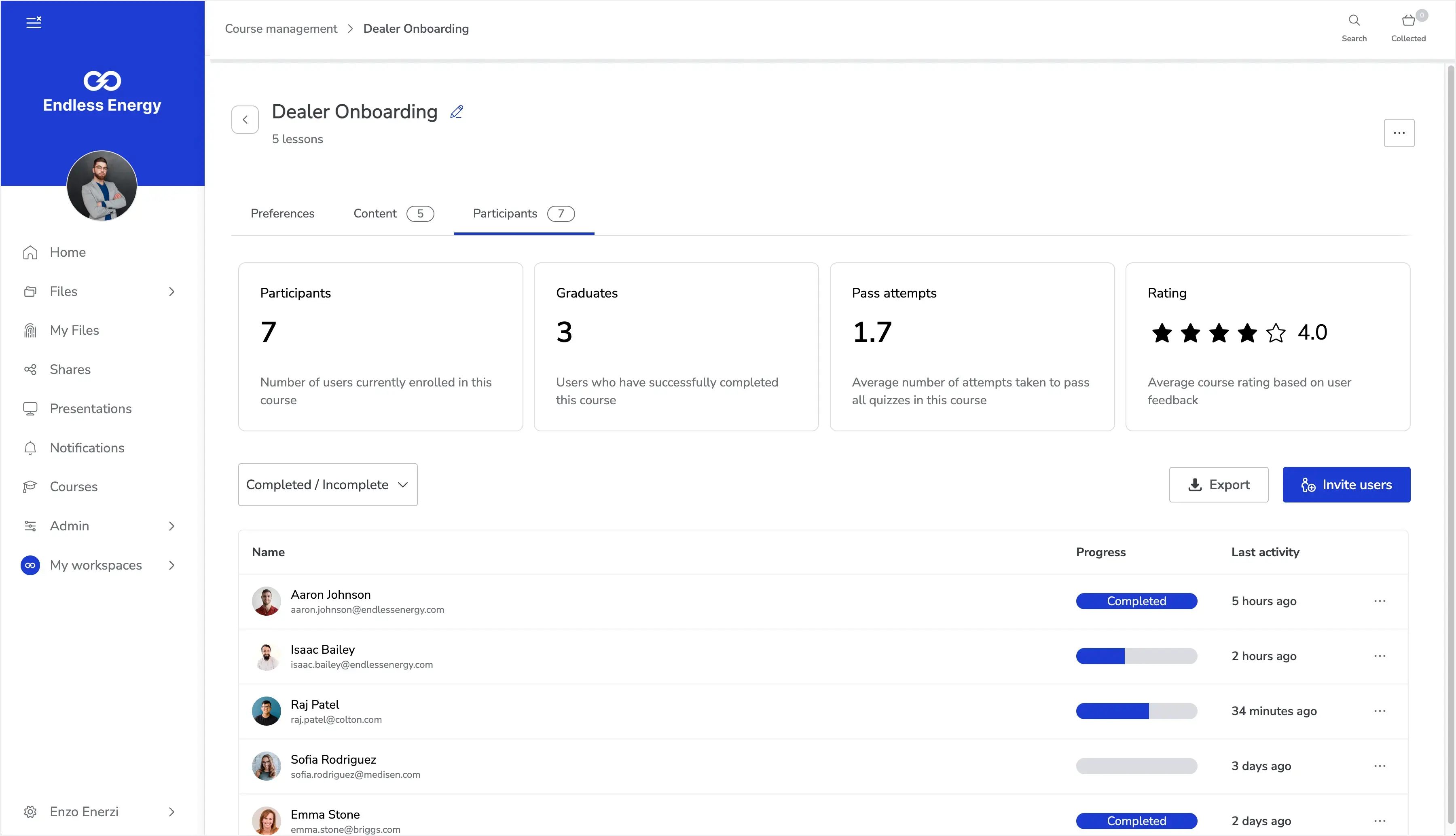Click Sofia Rodriguez's empty progress bar
This screenshot has height=836, width=1456.
coord(1136,766)
